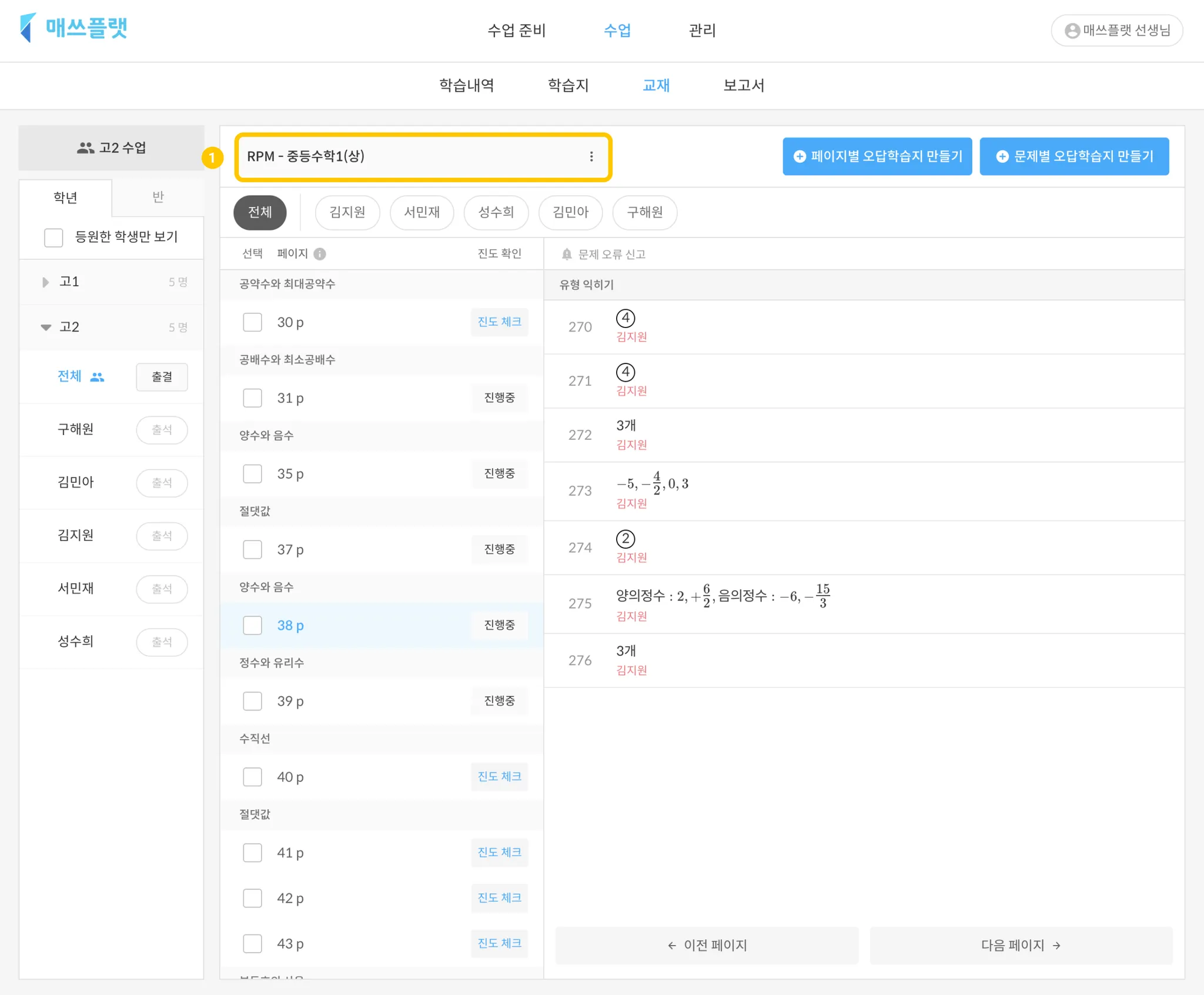Switch to the 학습지 tab
1204x995 pixels.
(568, 86)
